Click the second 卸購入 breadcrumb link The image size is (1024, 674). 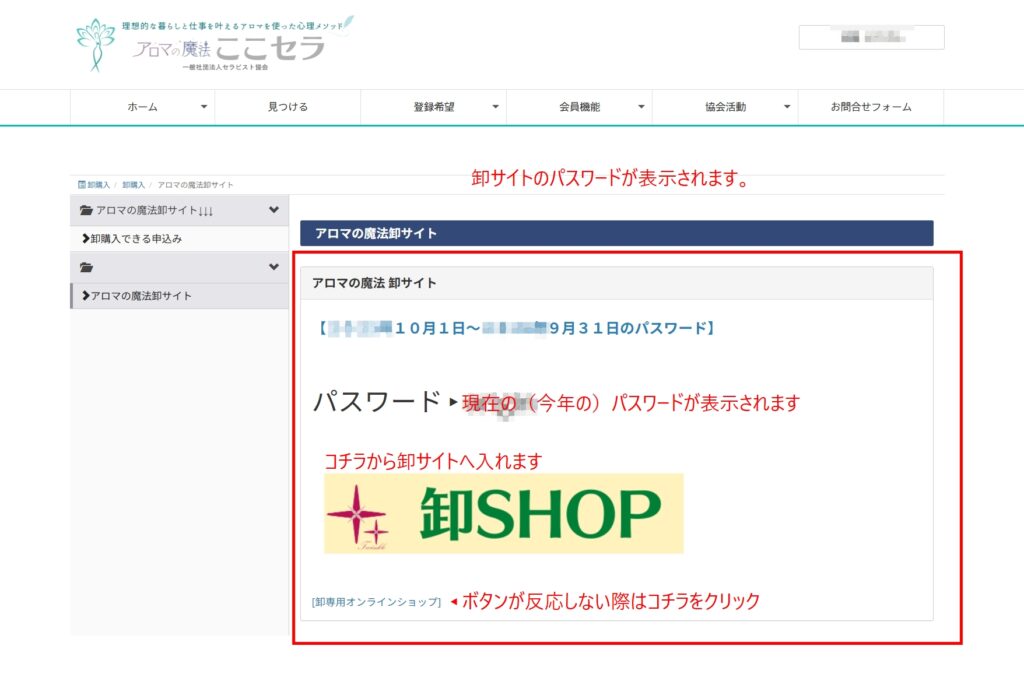(x=133, y=185)
